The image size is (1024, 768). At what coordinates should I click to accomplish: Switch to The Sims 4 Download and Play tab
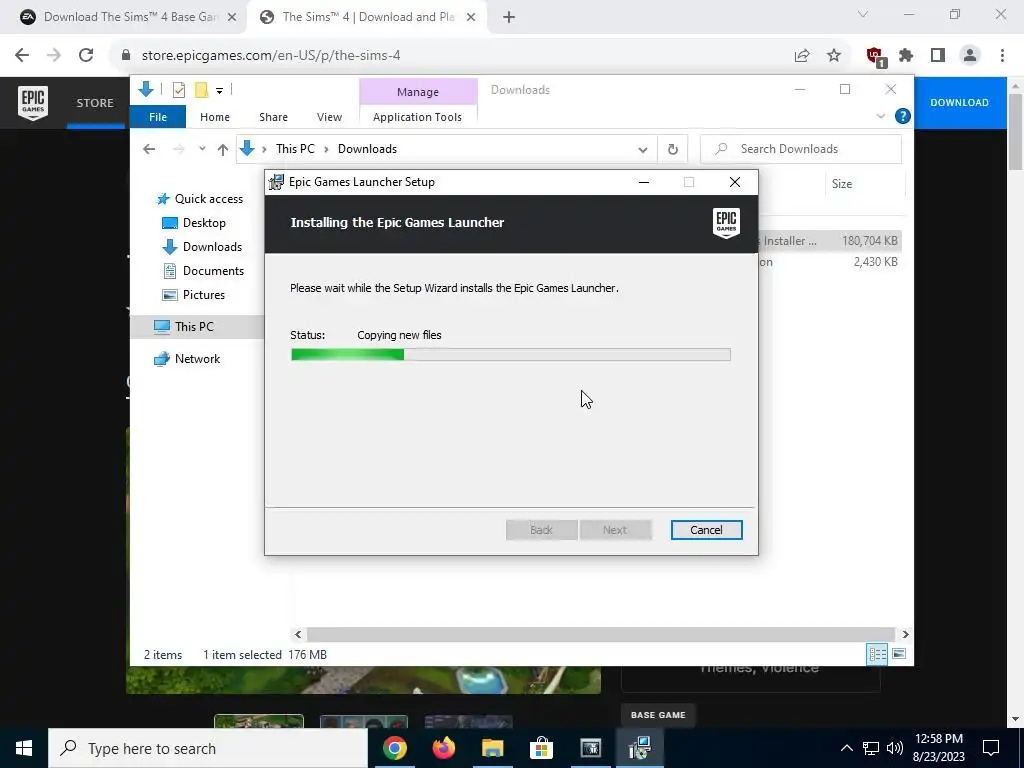[368, 18]
